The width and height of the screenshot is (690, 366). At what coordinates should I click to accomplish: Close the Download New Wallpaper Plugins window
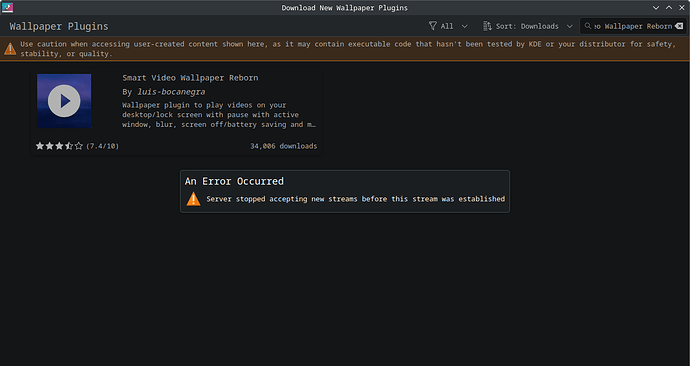(682, 7)
